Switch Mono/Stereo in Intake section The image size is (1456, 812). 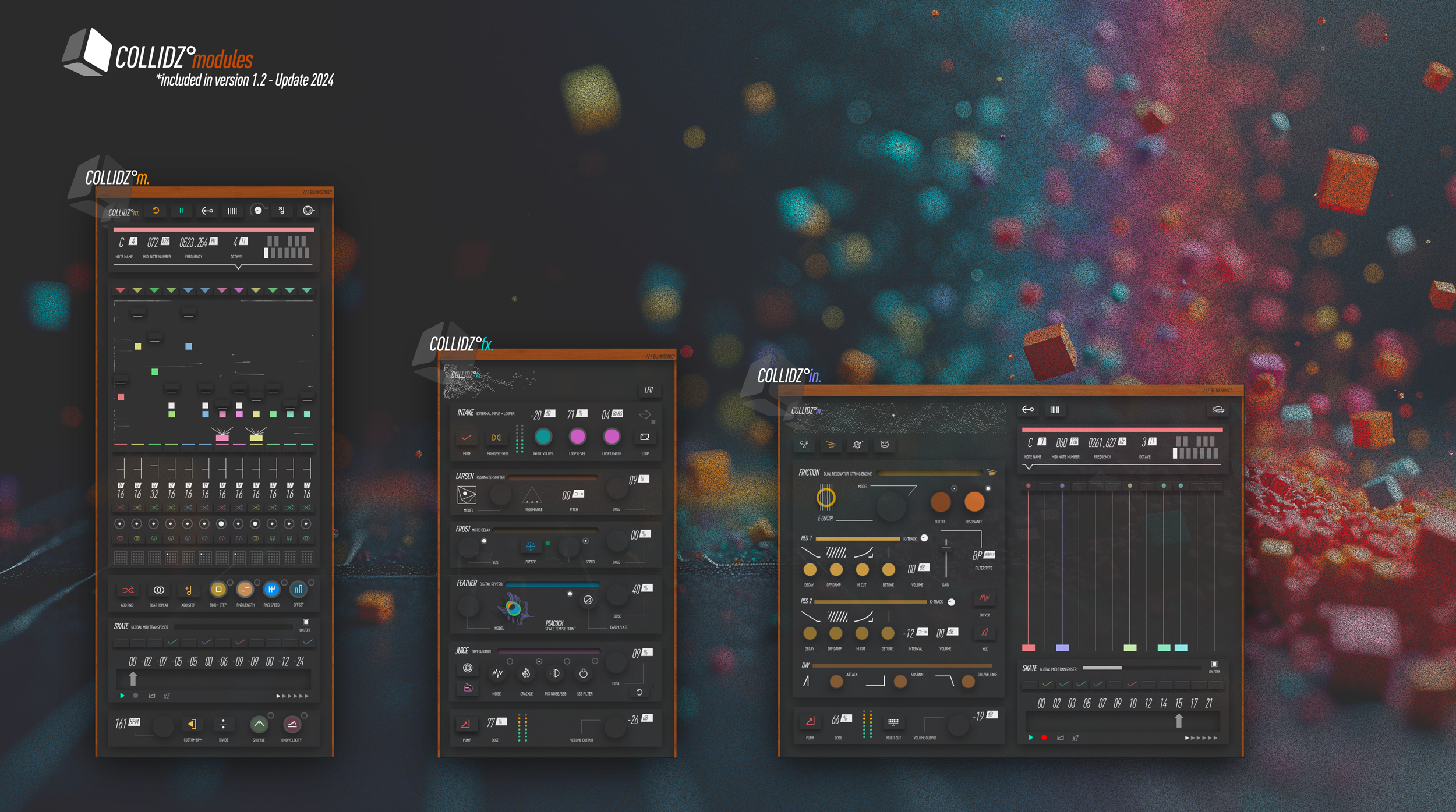click(x=496, y=438)
